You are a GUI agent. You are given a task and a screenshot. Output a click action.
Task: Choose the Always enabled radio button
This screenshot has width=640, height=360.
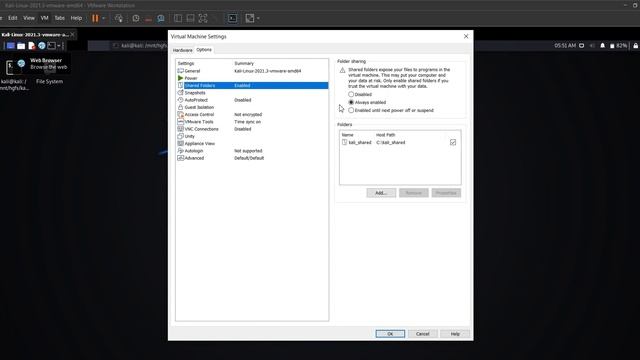[x=351, y=102]
